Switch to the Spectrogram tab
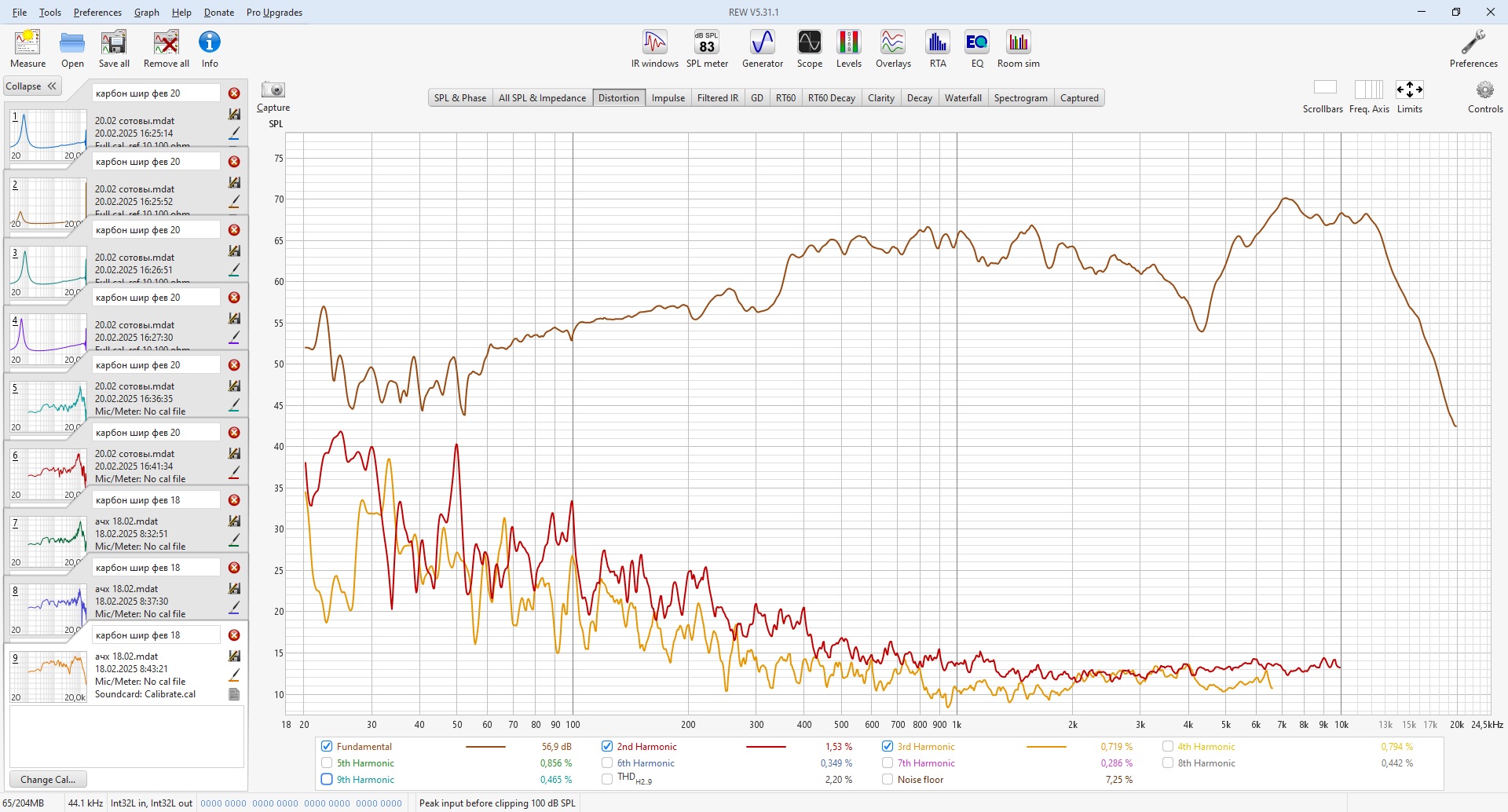The height and width of the screenshot is (812, 1508). click(x=1020, y=98)
